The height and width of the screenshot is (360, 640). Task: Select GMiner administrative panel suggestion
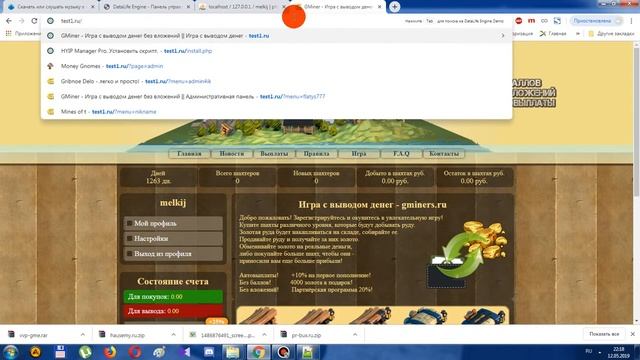click(x=276, y=96)
